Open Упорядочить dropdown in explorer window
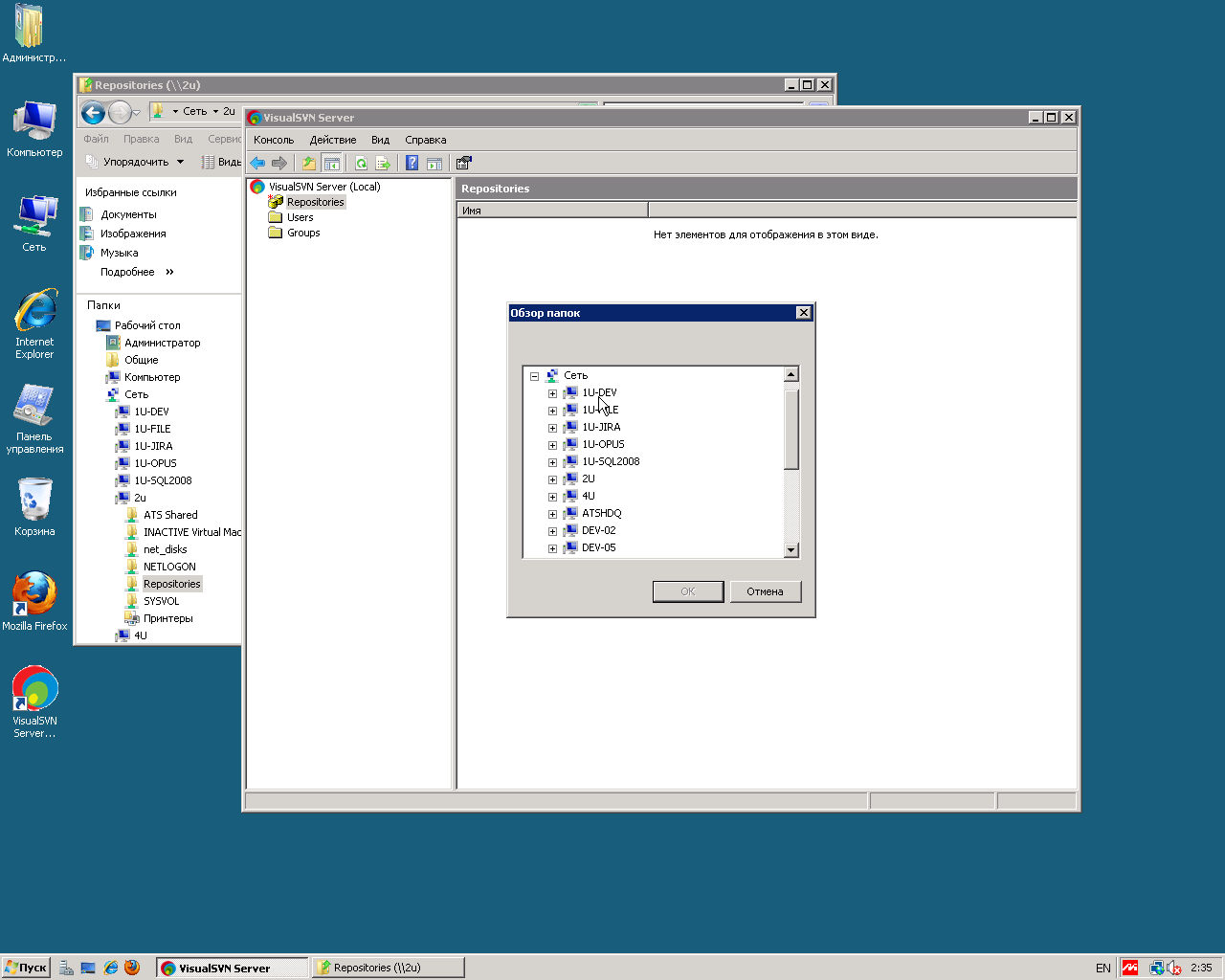Image resolution: width=1225 pixels, height=980 pixels. click(135, 162)
